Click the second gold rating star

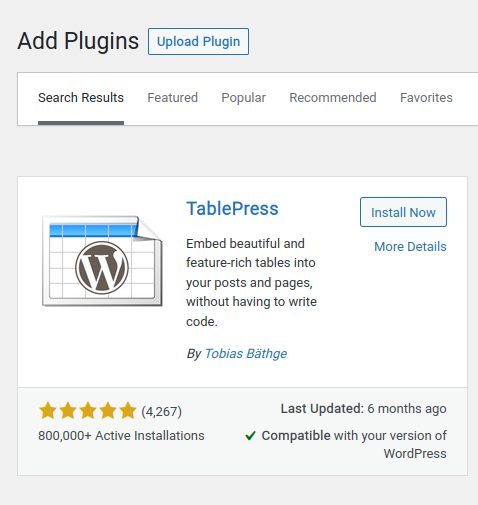pos(68,410)
